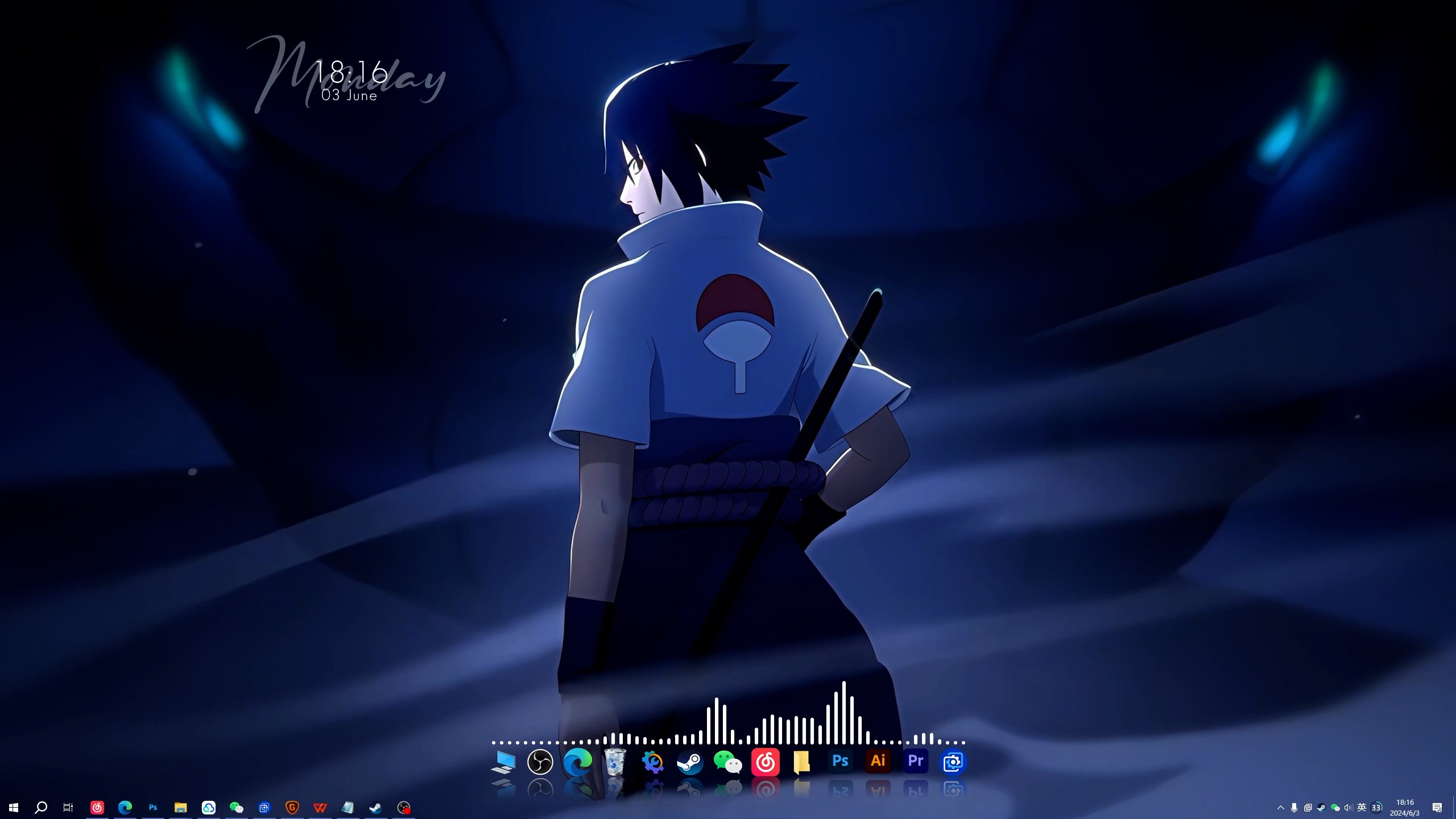Open the taskbar clock calendar flyout
This screenshot has width=1456, height=819.
(1405, 808)
